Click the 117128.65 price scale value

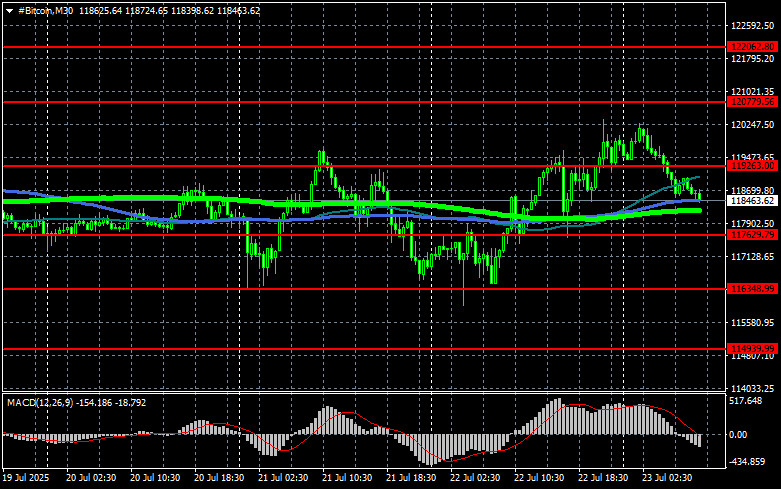click(x=753, y=256)
